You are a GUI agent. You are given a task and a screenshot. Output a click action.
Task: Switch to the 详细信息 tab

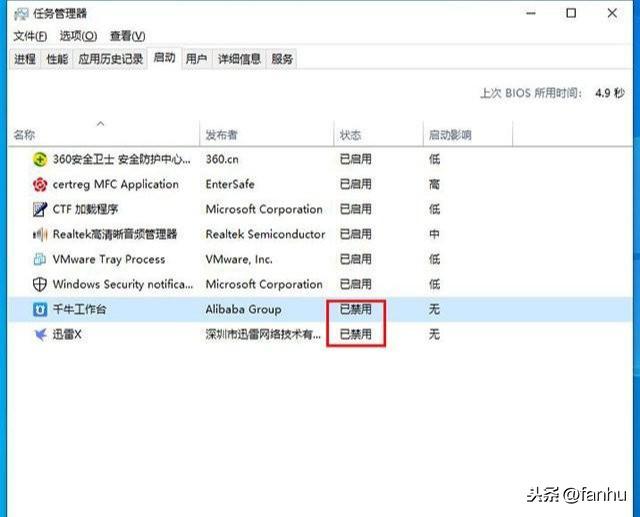pos(239,59)
